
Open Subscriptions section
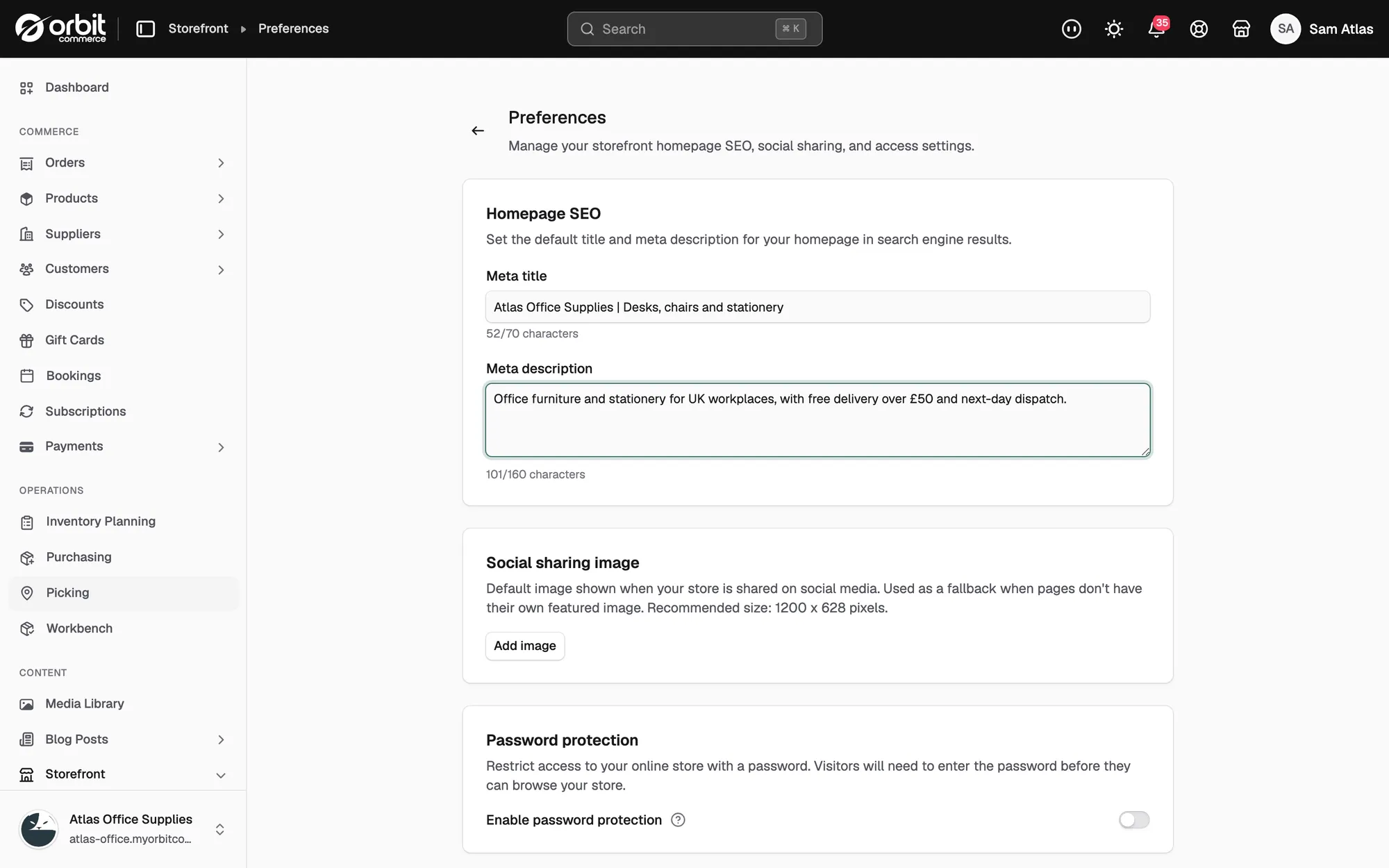(124, 411)
